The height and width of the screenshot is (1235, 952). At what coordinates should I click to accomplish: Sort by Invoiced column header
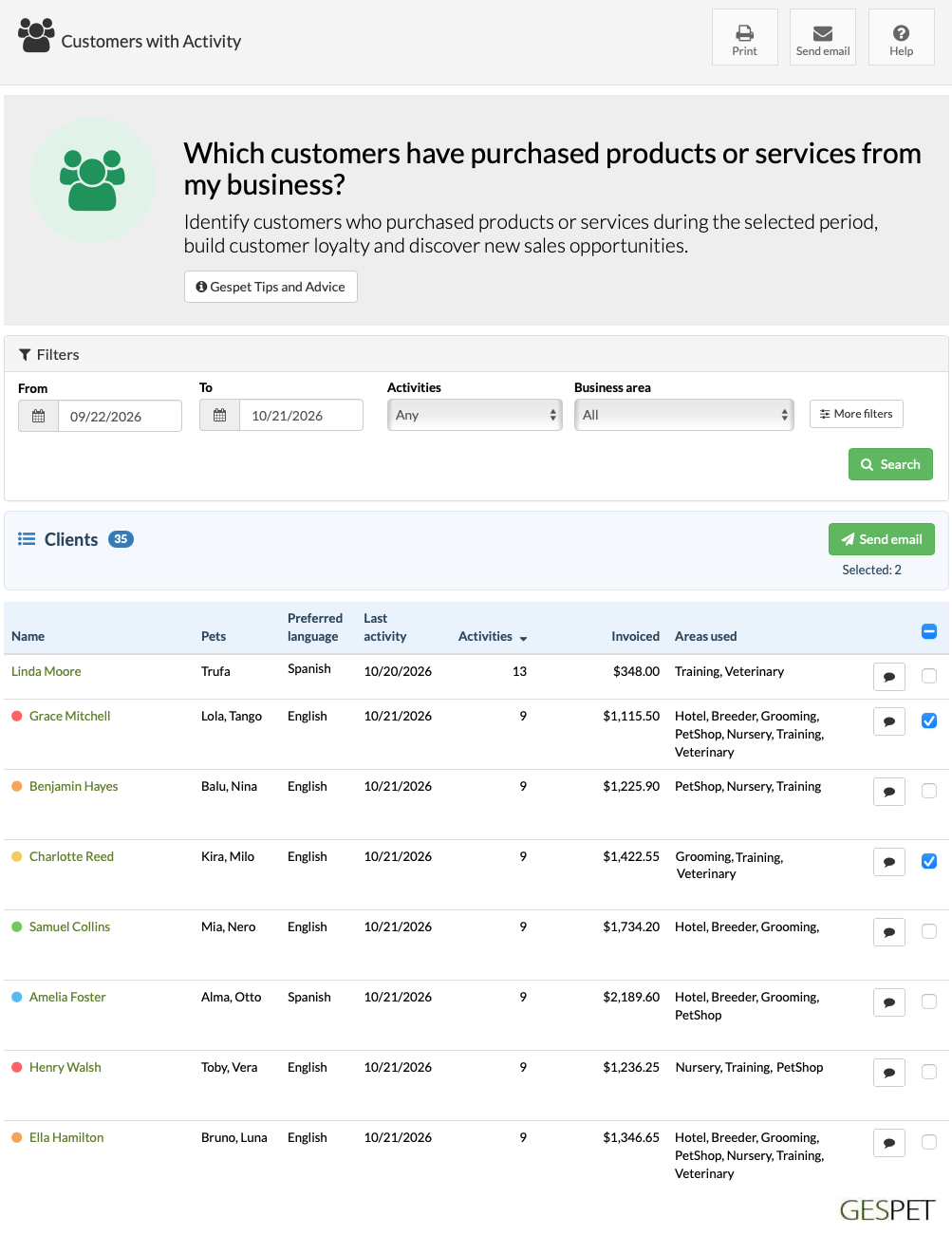[x=635, y=636]
